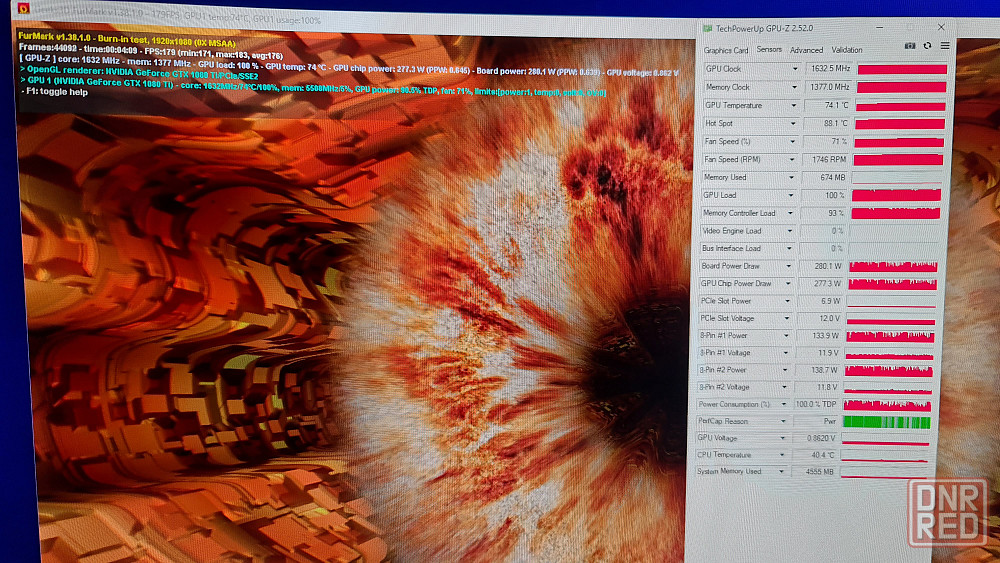Expand the Board Power Draw dropdown

(790, 266)
